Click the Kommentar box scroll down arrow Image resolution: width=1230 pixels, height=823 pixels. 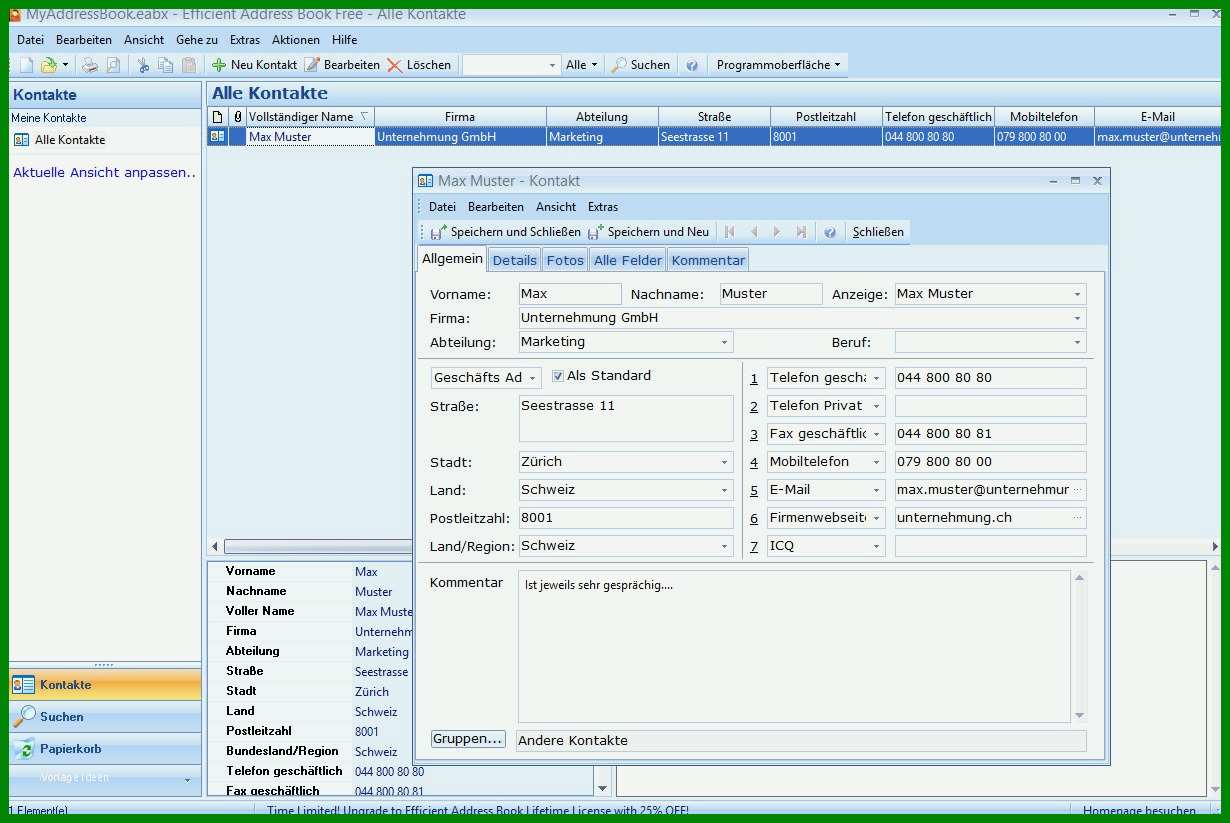tap(1079, 715)
